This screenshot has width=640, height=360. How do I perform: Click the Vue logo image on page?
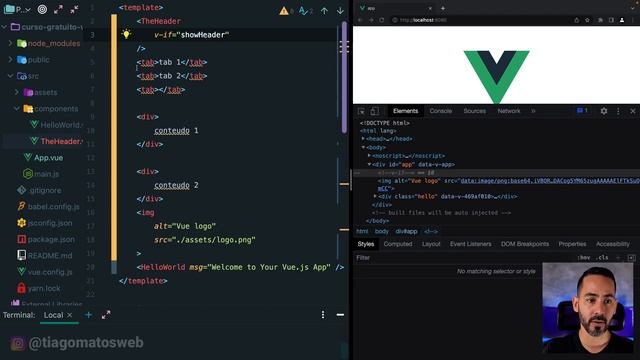496,76
